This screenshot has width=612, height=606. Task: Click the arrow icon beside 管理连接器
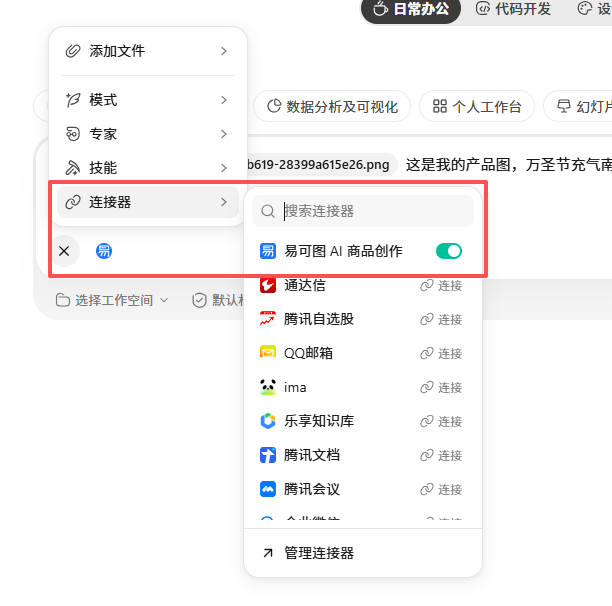[268, 553]
